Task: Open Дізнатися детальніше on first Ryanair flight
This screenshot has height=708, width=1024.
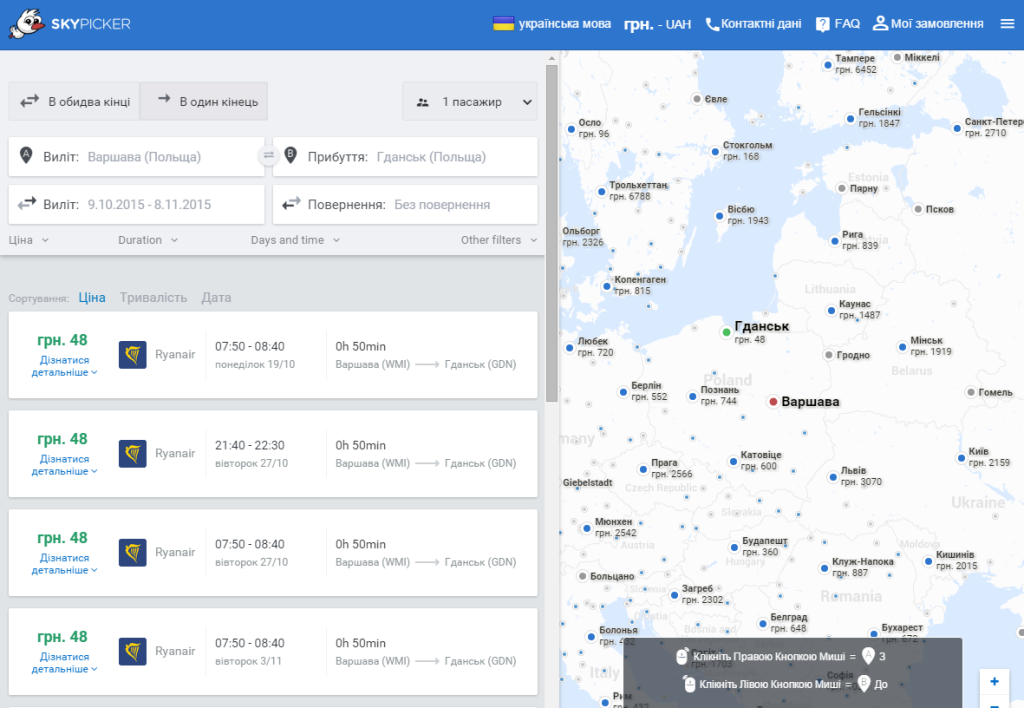Action: [x=64, y=366]
